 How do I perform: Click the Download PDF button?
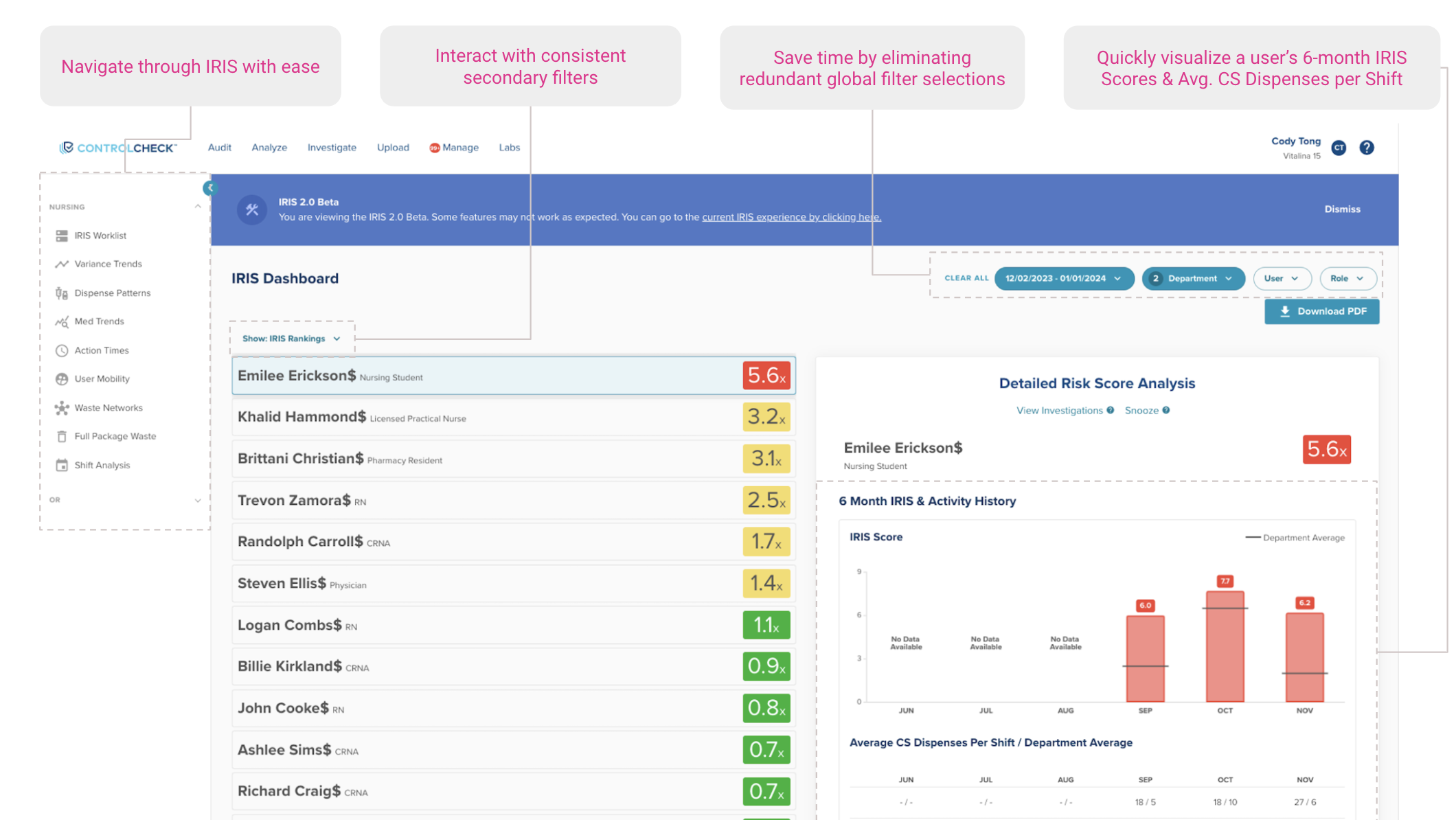[1321, 311]
